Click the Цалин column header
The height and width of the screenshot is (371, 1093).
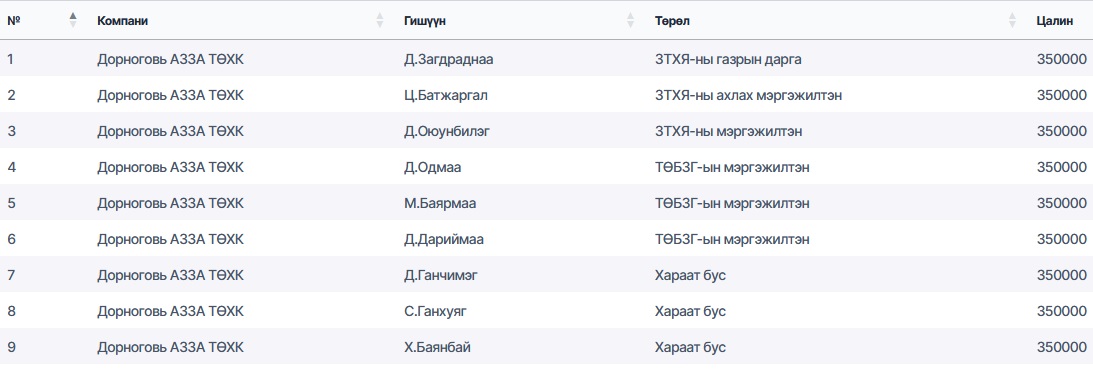coord(1055,21)
